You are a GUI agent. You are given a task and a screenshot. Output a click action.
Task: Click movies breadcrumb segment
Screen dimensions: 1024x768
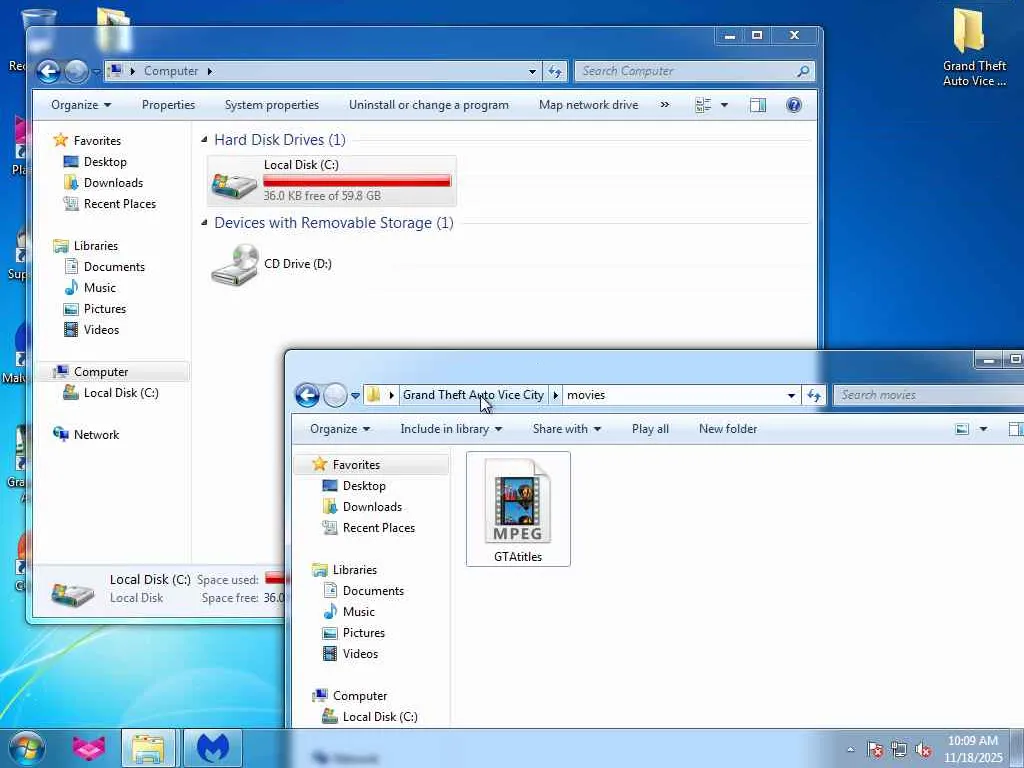tap(586, 395)
